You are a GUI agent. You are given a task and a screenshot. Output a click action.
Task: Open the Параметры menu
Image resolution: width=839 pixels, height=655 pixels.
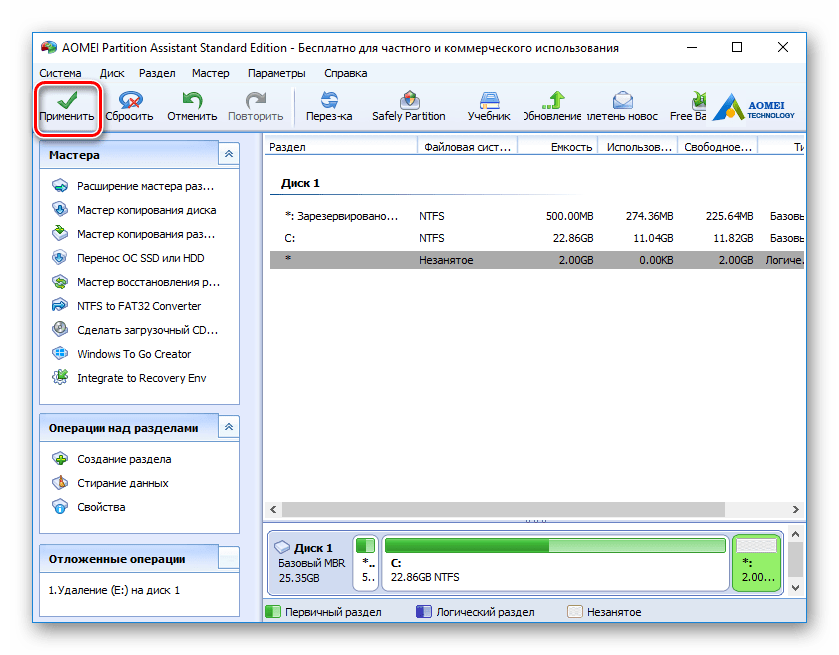point(276,73)
